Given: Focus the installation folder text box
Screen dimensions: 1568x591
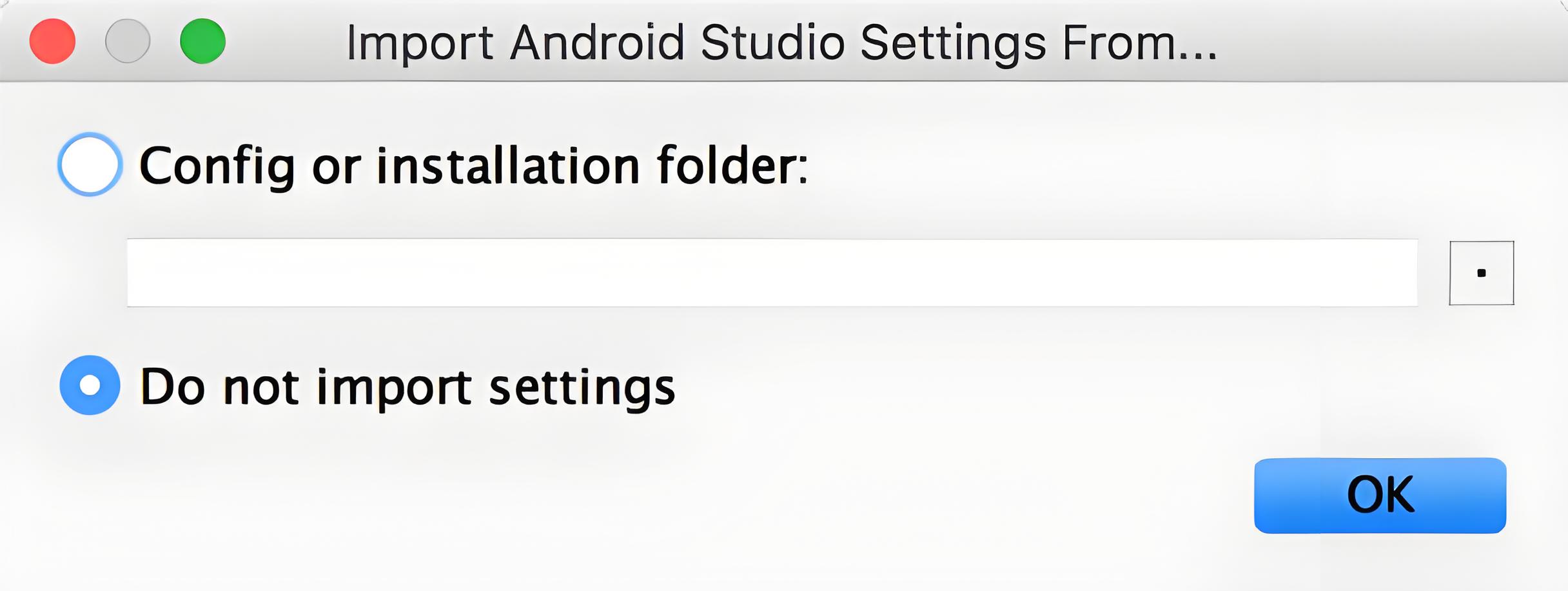Looking at the screenshot, I should (772, 273).
